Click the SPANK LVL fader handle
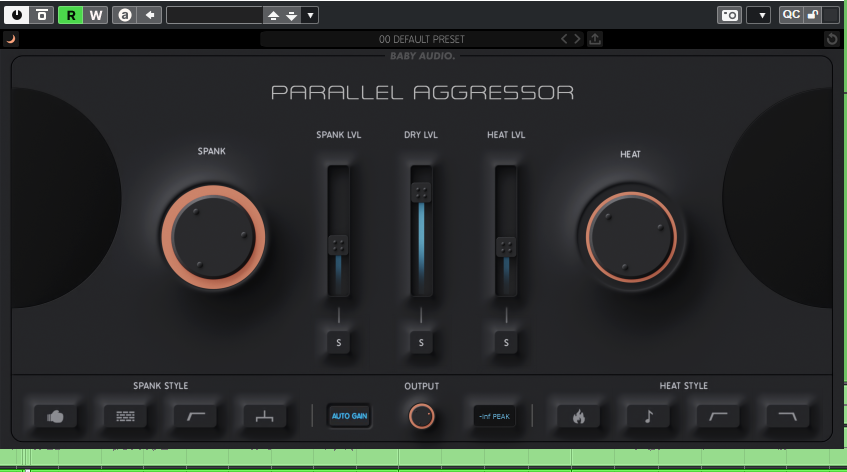 338,246
